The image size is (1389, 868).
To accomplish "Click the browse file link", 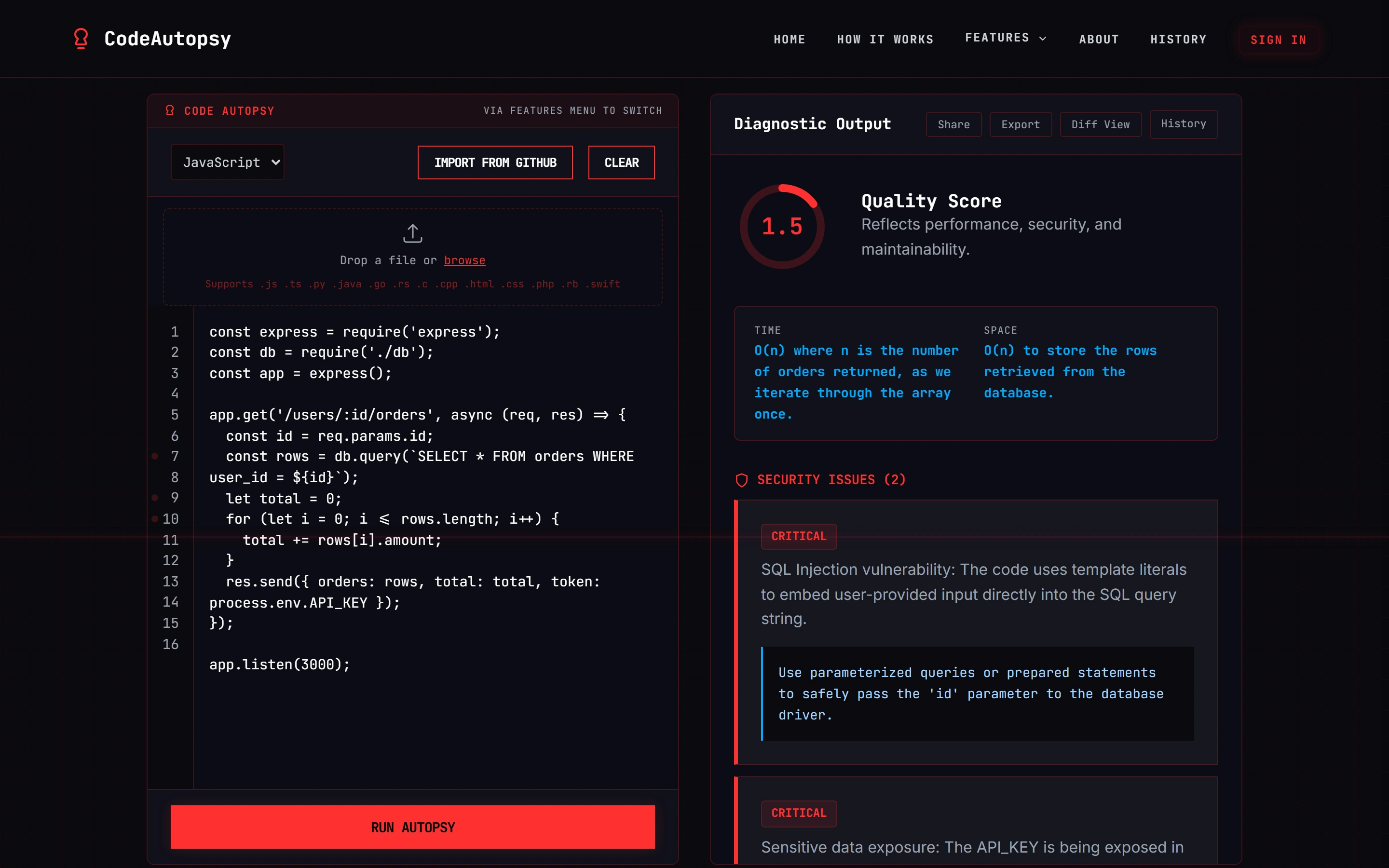I will point(464,260).
